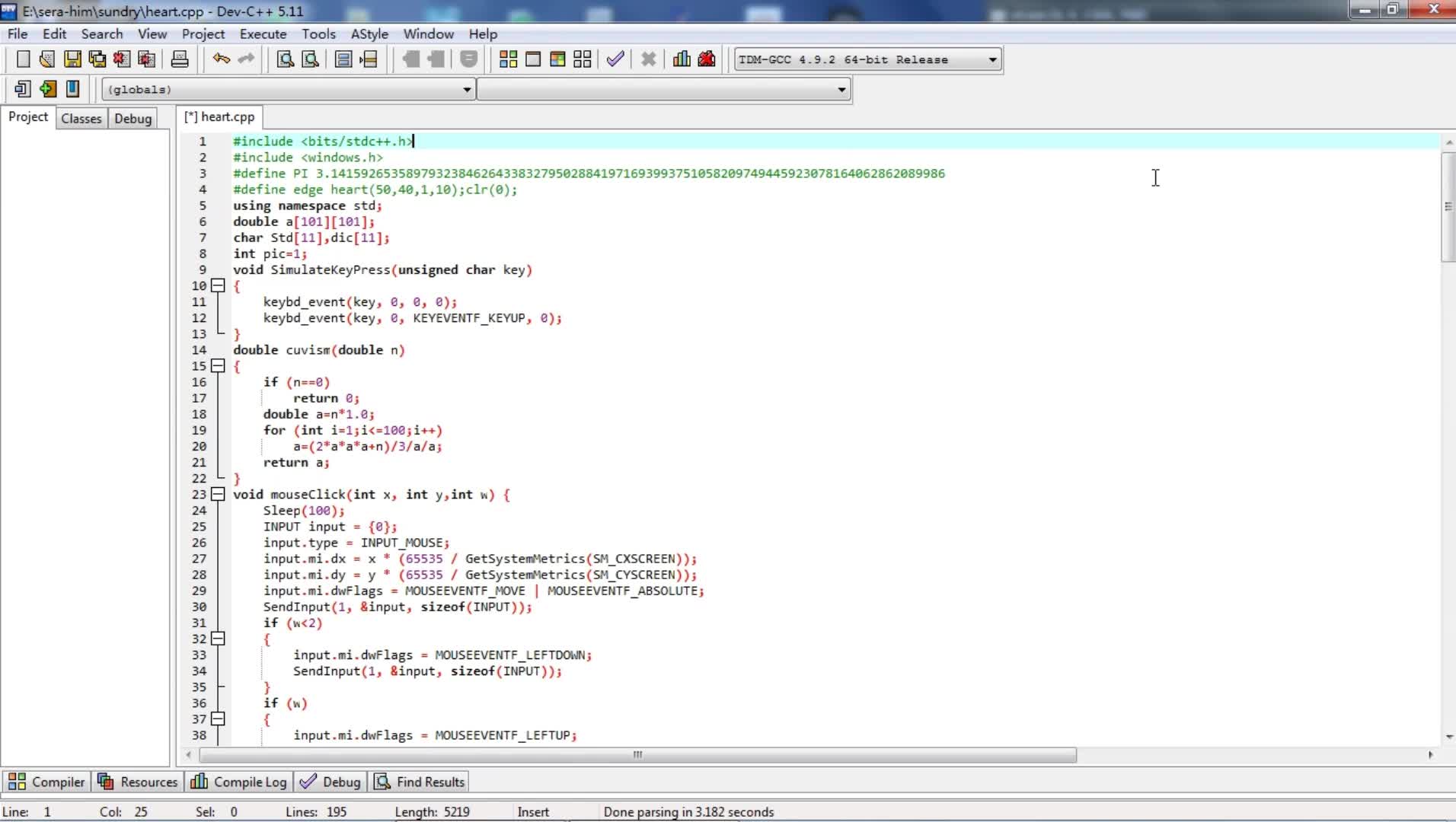
Task: Click the 'using namespace std;' line
Action: point(308,205)
